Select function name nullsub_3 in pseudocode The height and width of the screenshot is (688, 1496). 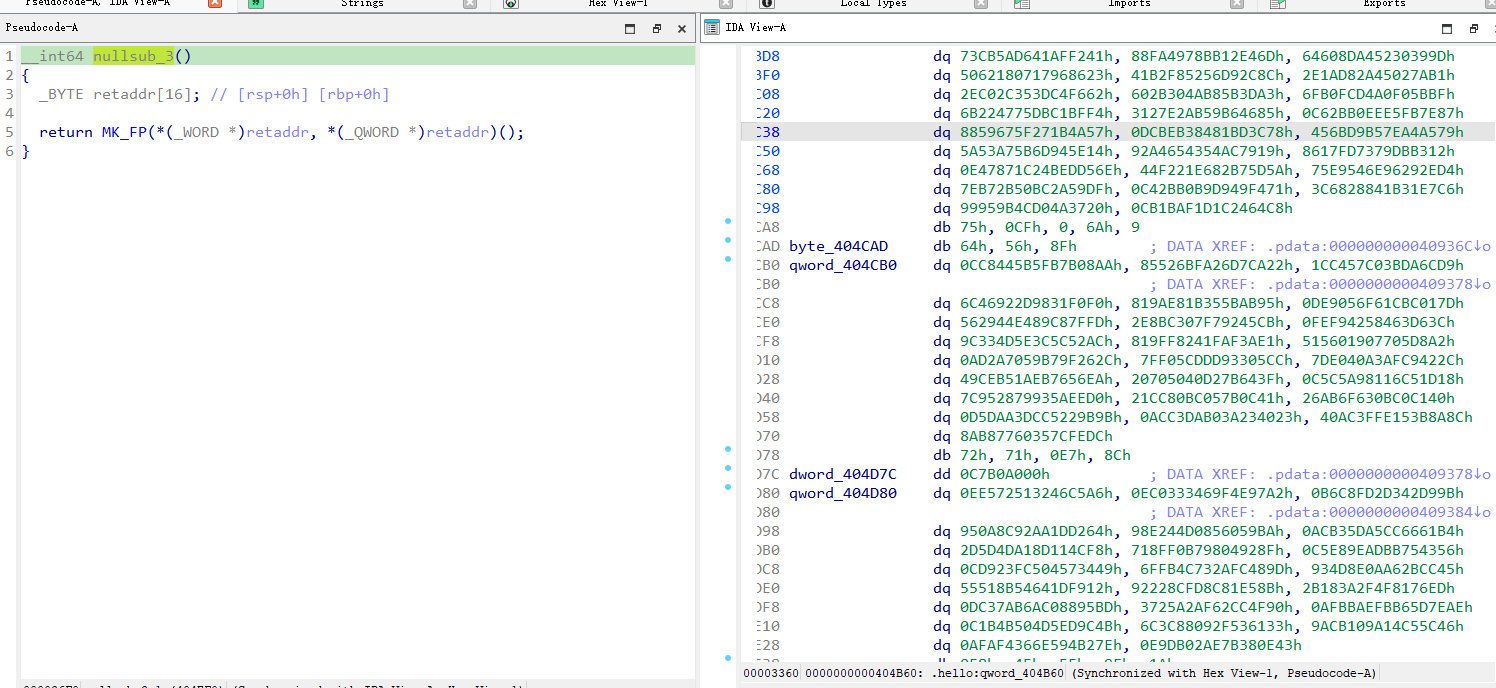point(134,56)
